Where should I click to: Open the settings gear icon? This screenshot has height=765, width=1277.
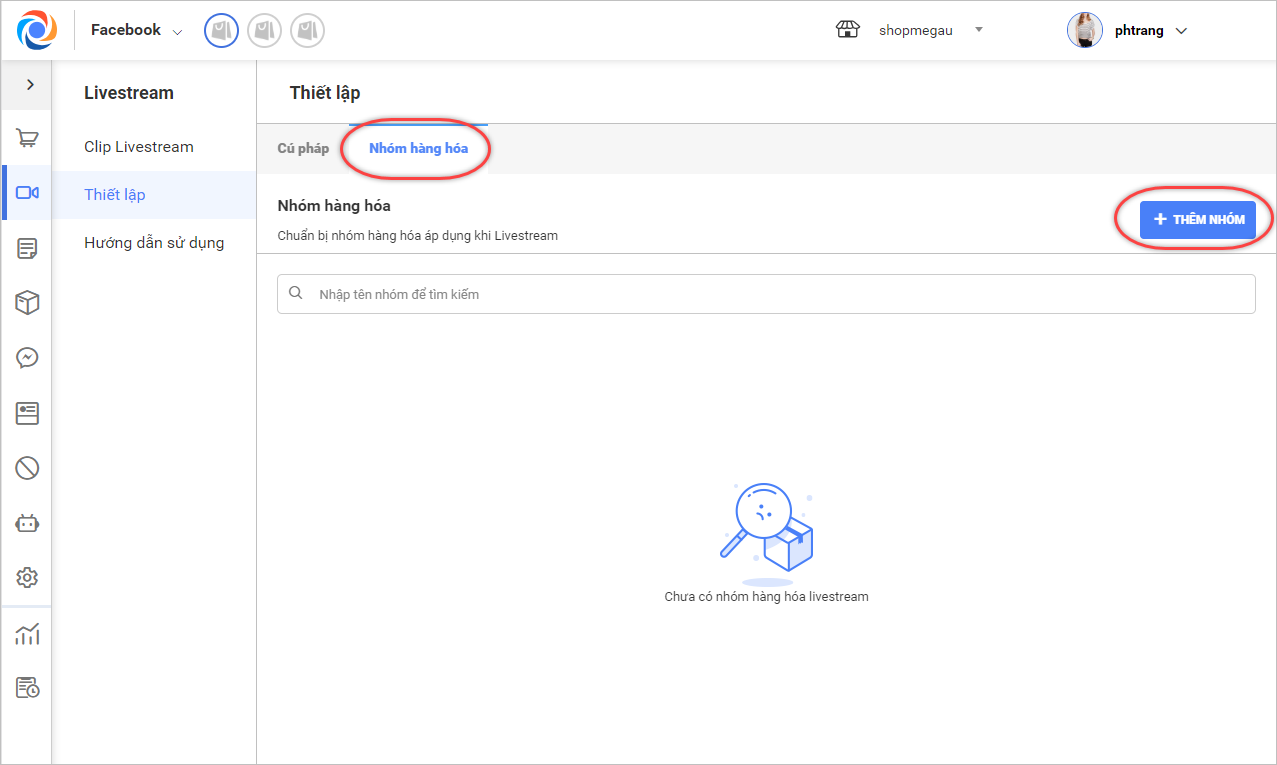[x=27, y=577]
